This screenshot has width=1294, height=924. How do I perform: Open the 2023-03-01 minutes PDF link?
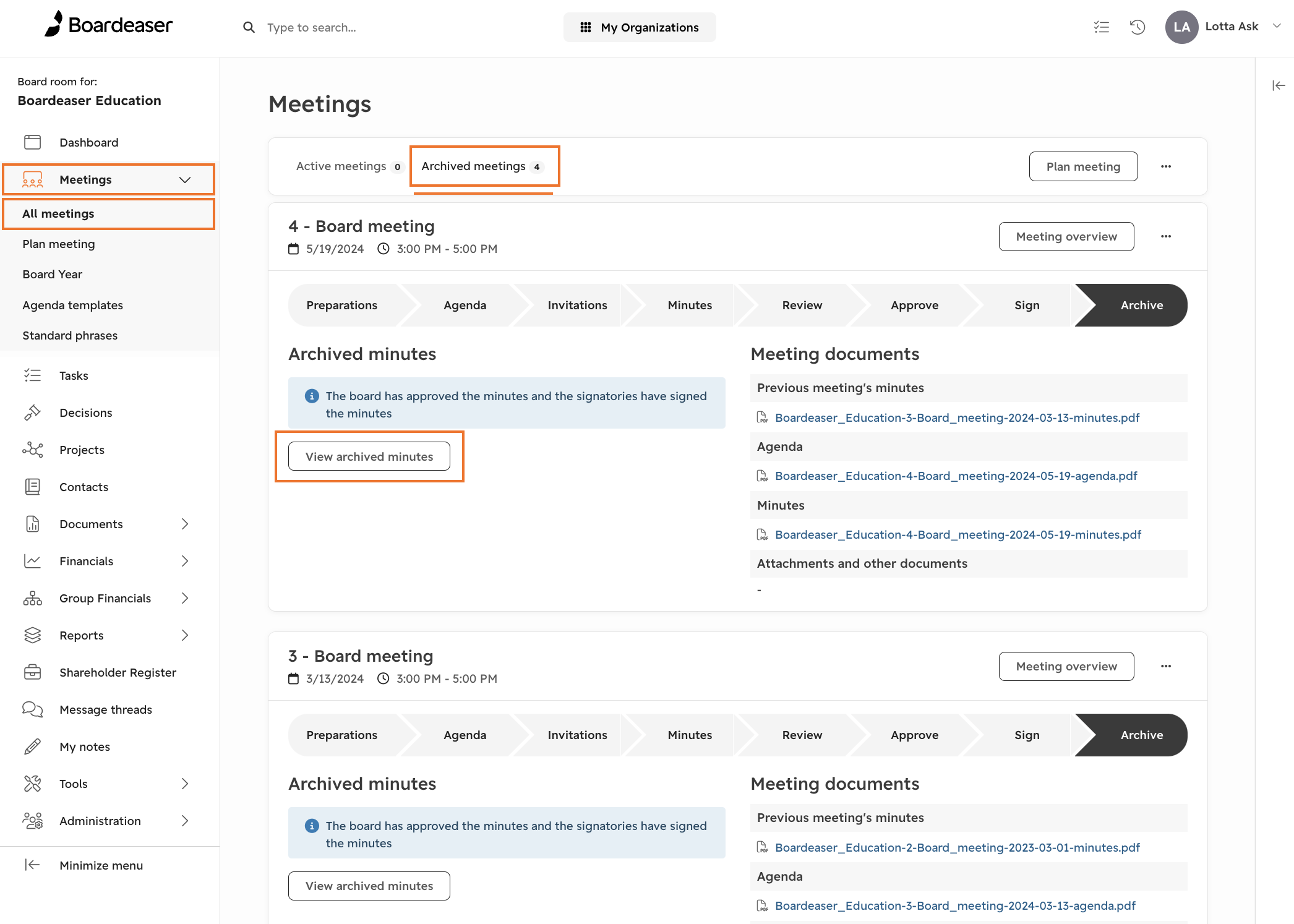(x=958, y=847)
